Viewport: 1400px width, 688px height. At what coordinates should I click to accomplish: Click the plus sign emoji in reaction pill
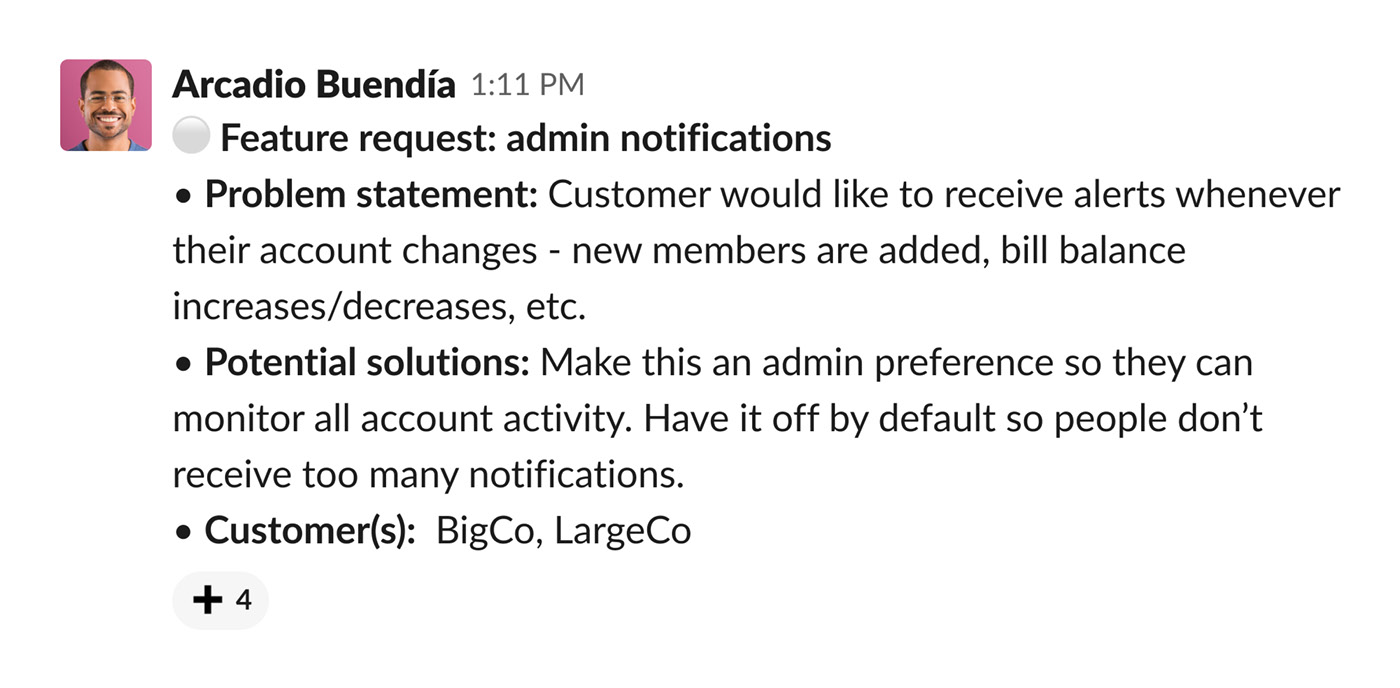point(207,600)
